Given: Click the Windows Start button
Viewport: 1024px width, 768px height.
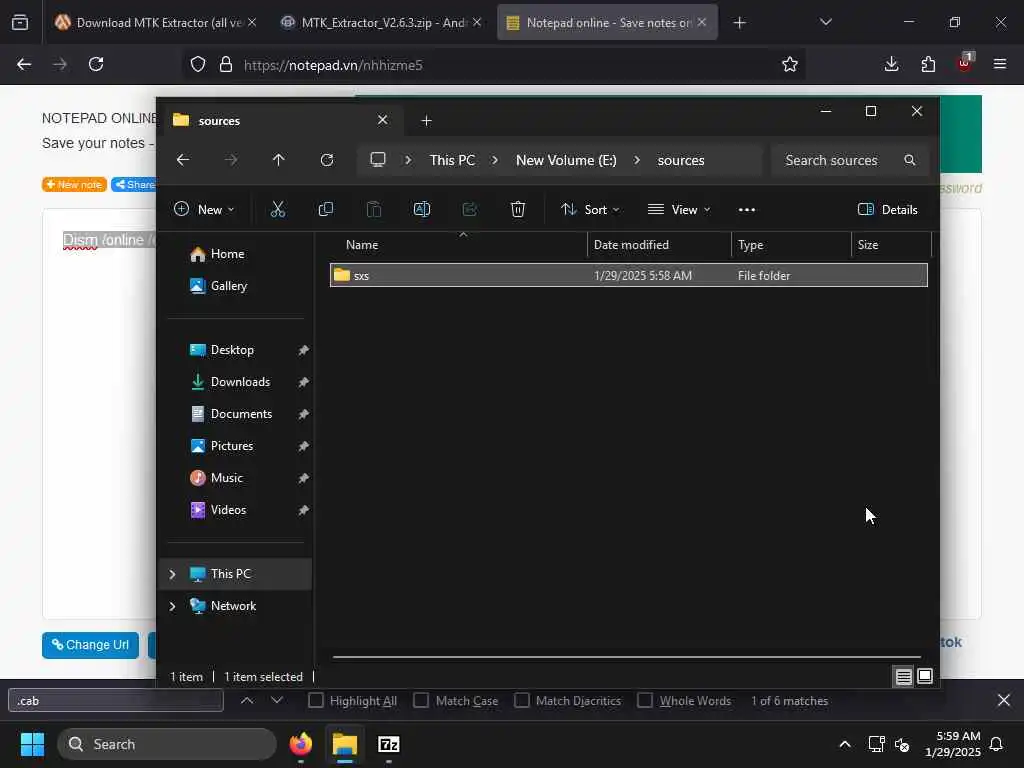Looking at the screenshot, I should coord(32,744).
